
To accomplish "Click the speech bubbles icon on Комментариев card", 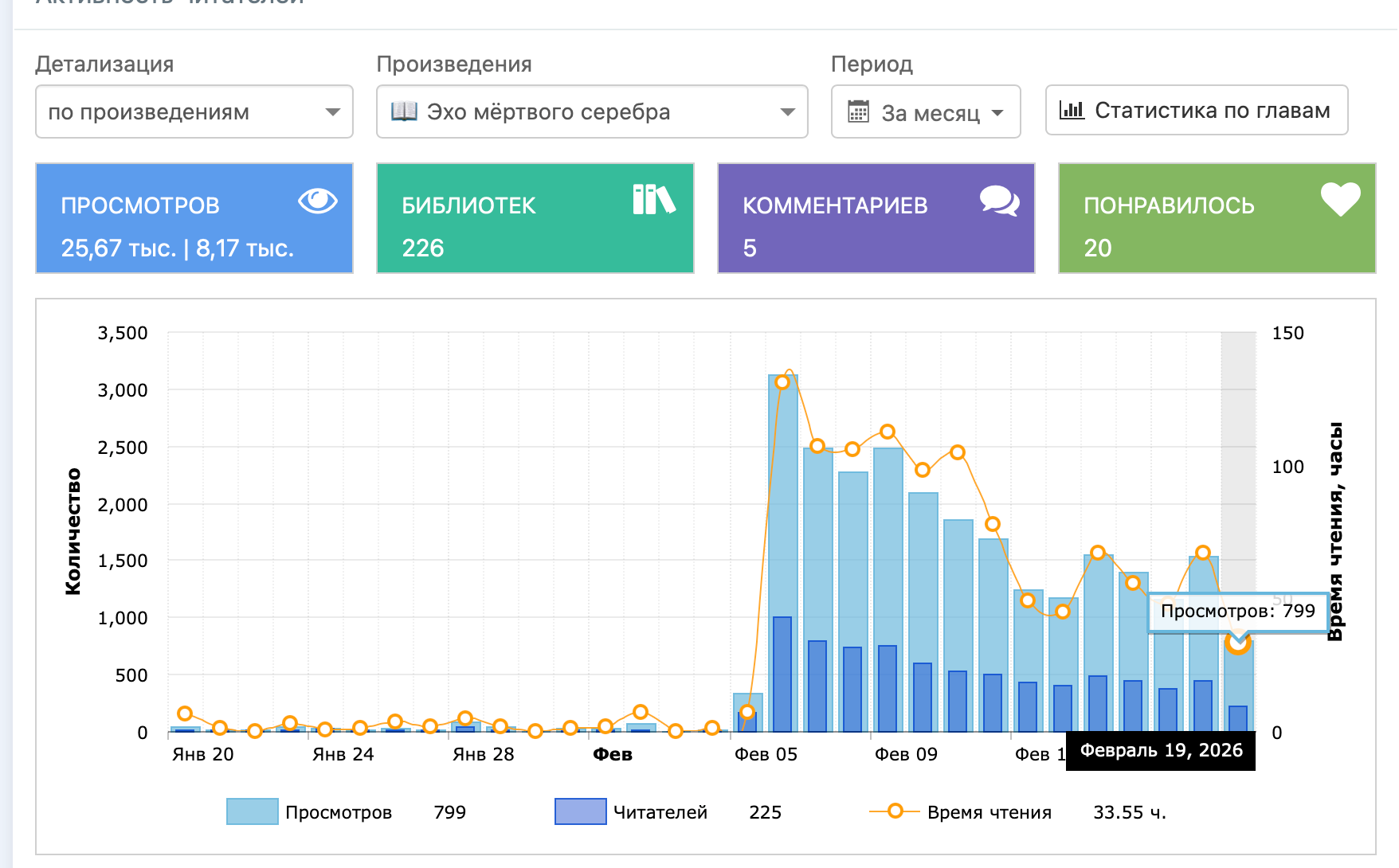I will (x=999, y=201).
